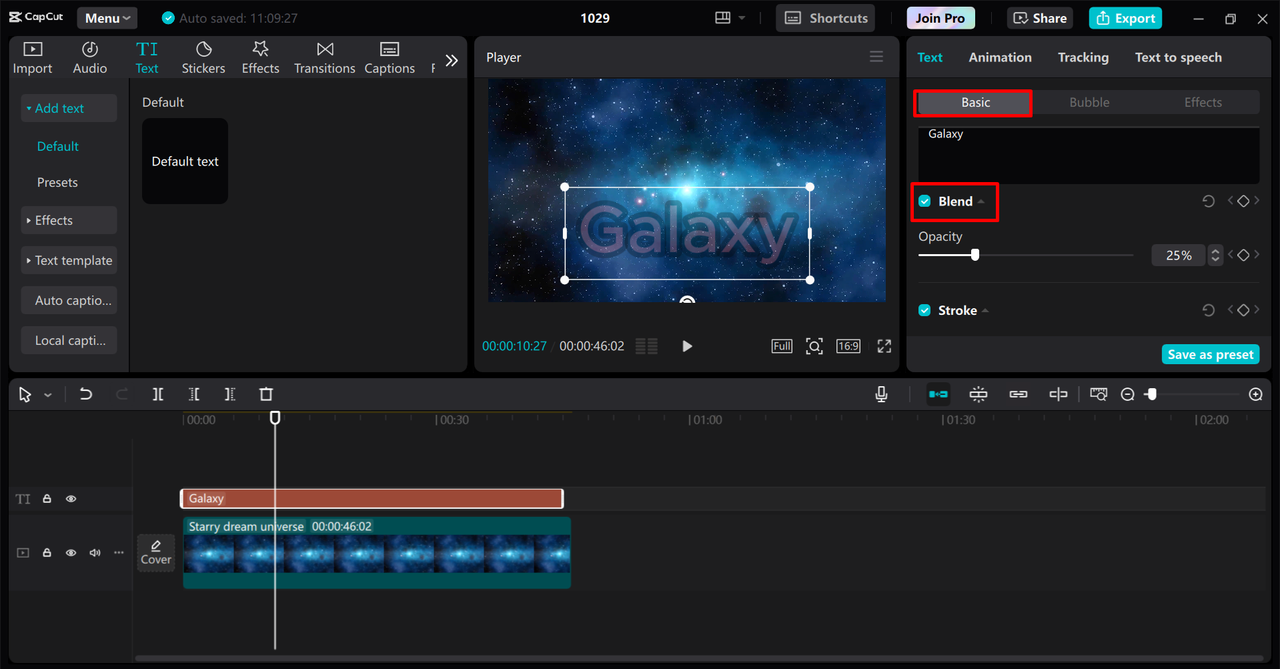The height and width of the screenshot is (669, 1280).
Task: Open the Menu dropdown
Action: click(107, 18)
